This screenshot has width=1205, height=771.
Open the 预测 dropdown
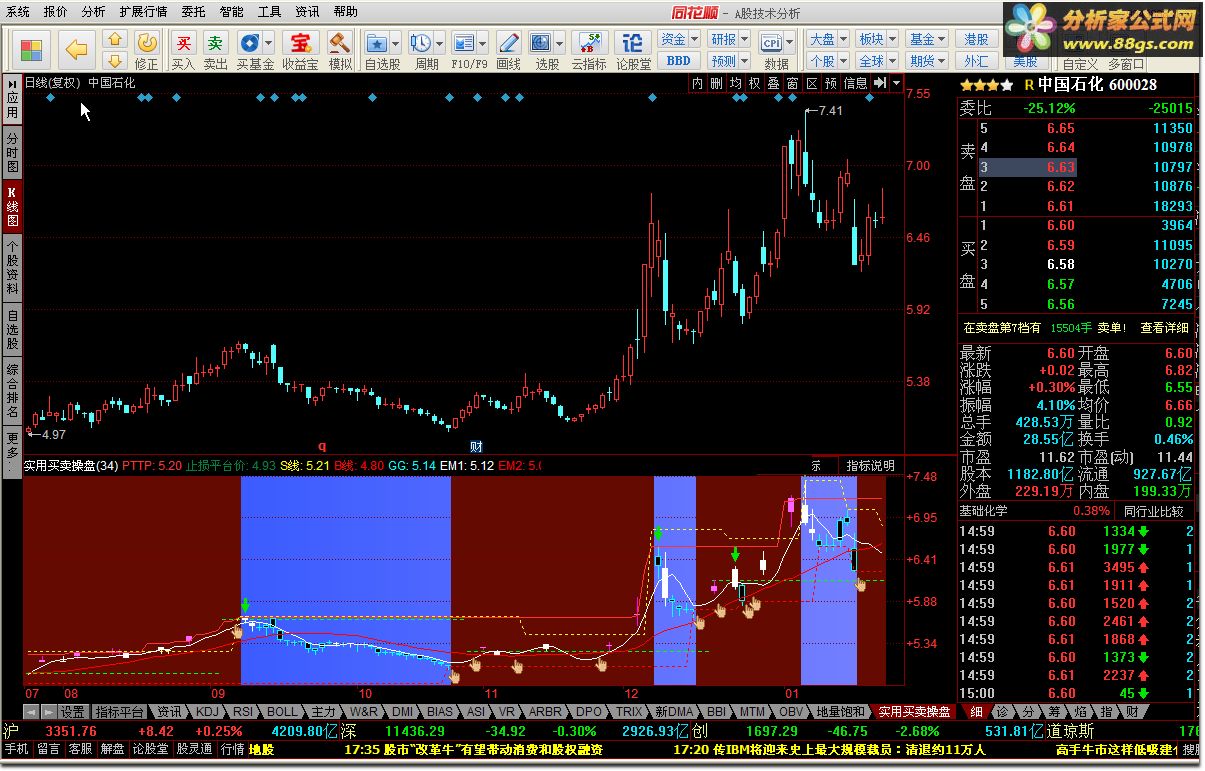(x=728, y=60)
